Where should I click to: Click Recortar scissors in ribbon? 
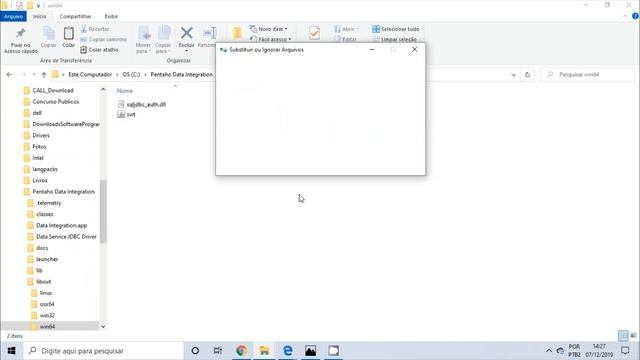pos(95,29)
